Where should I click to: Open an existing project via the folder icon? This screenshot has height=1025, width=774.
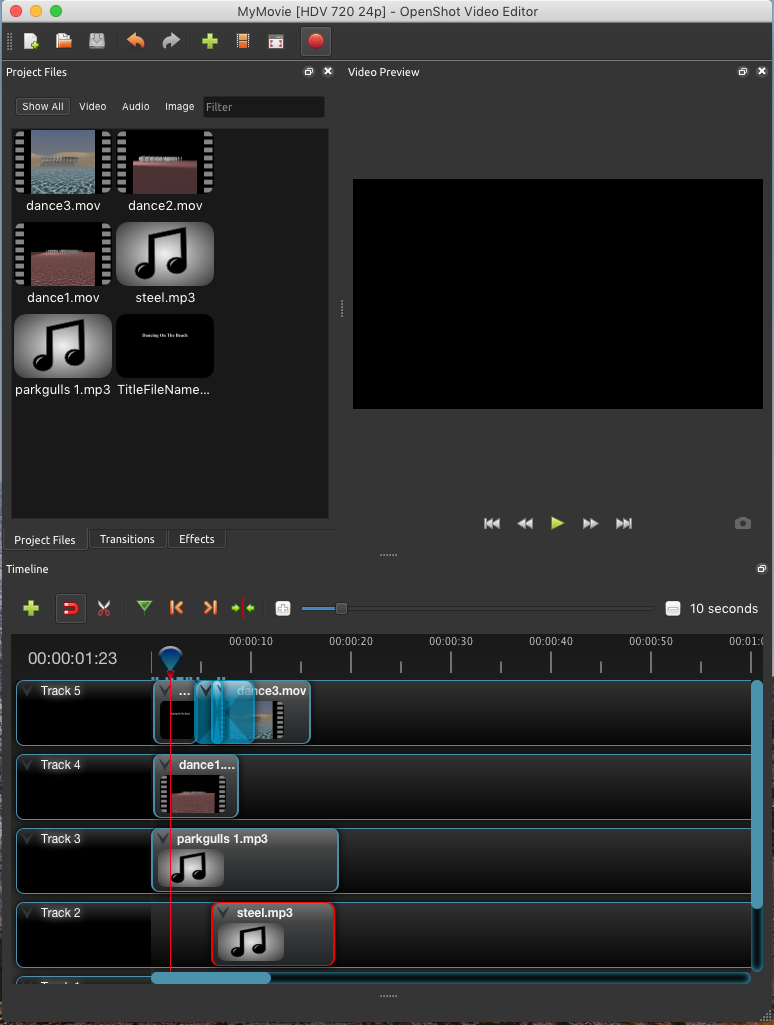point(64,41)
